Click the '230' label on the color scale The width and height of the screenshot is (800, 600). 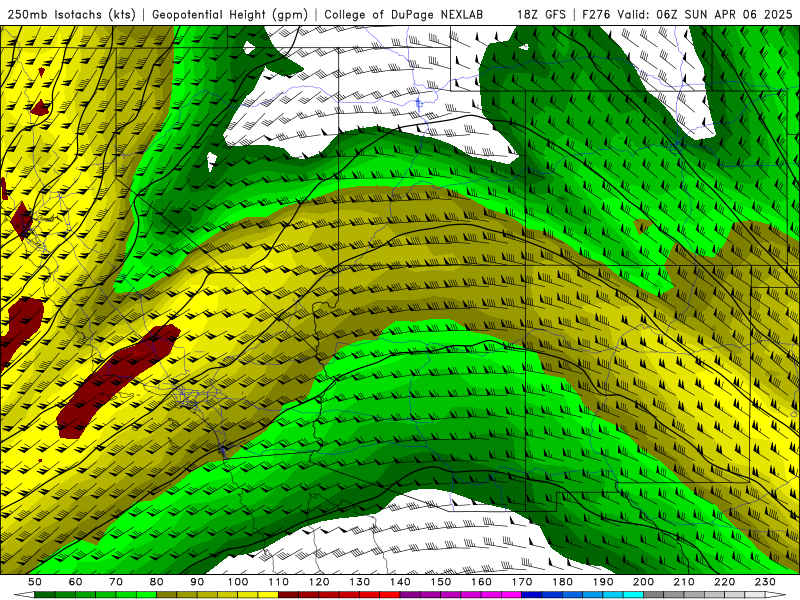[765, 582]
